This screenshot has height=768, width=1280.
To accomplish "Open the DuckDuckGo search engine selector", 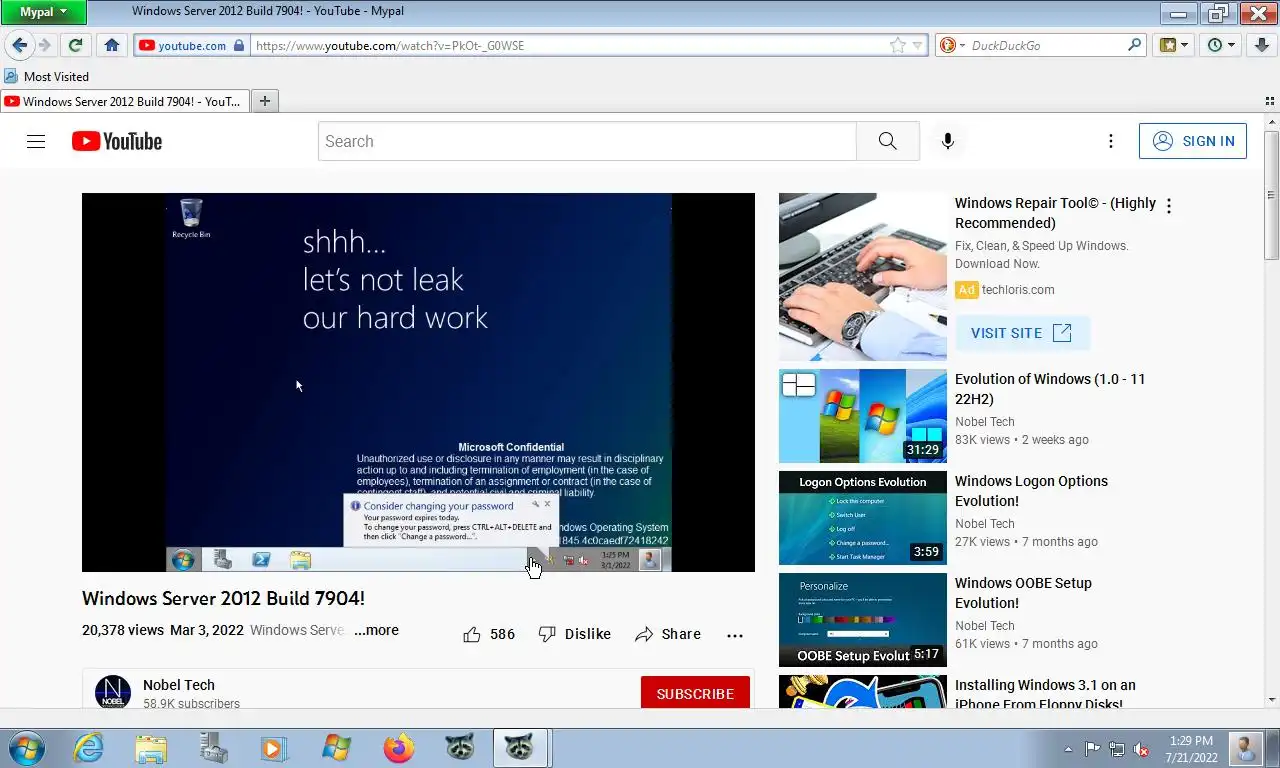I will 951,45.
